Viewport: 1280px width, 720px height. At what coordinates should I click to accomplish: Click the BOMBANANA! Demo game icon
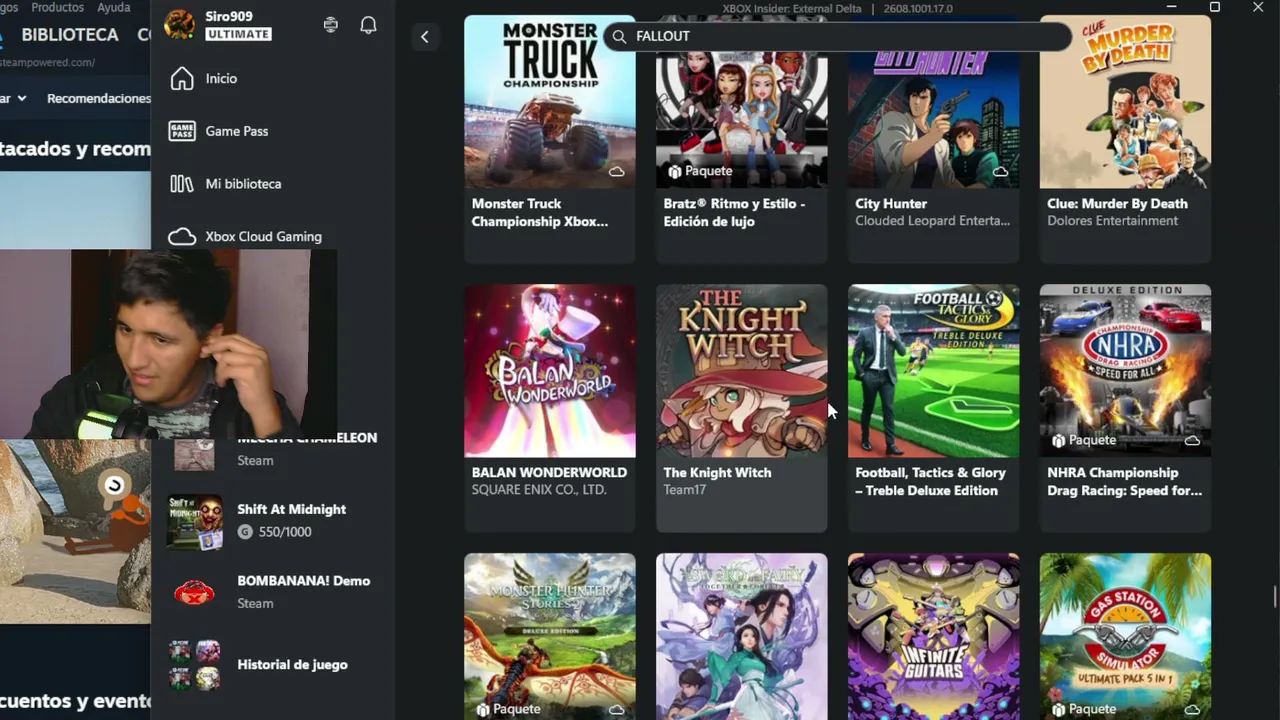tap(195, 592)
